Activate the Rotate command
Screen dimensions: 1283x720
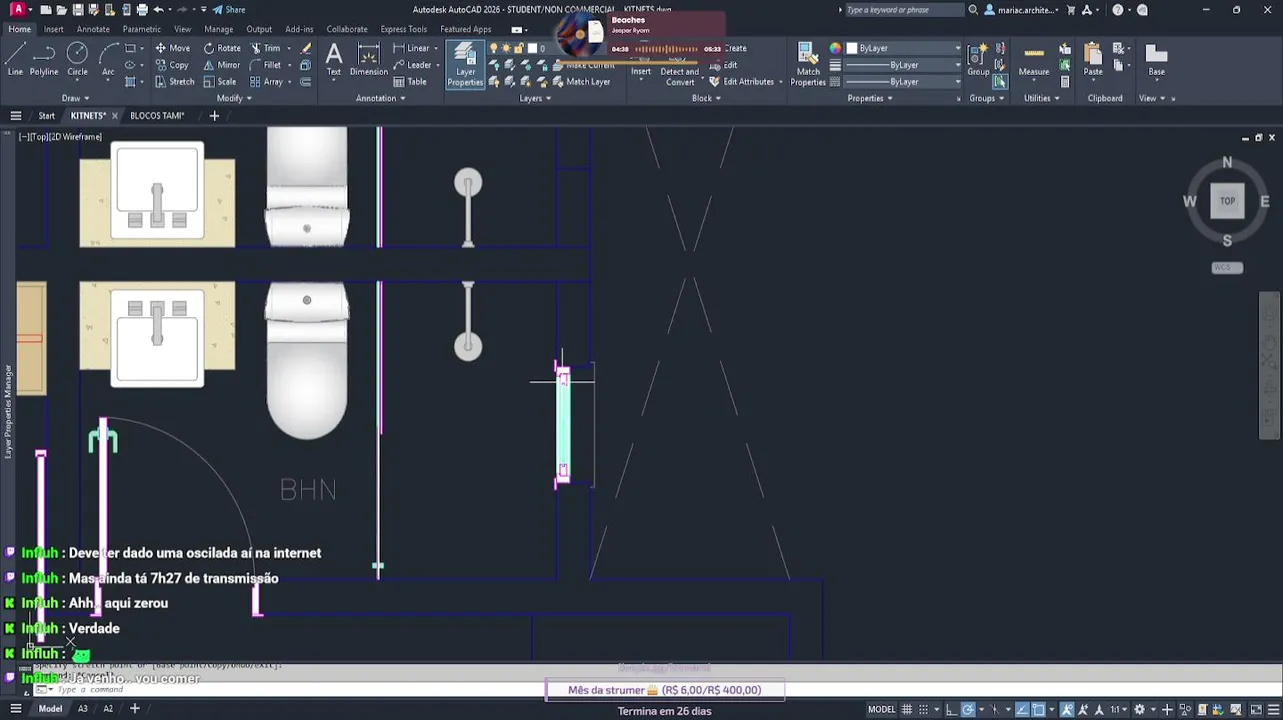point(222,48)
